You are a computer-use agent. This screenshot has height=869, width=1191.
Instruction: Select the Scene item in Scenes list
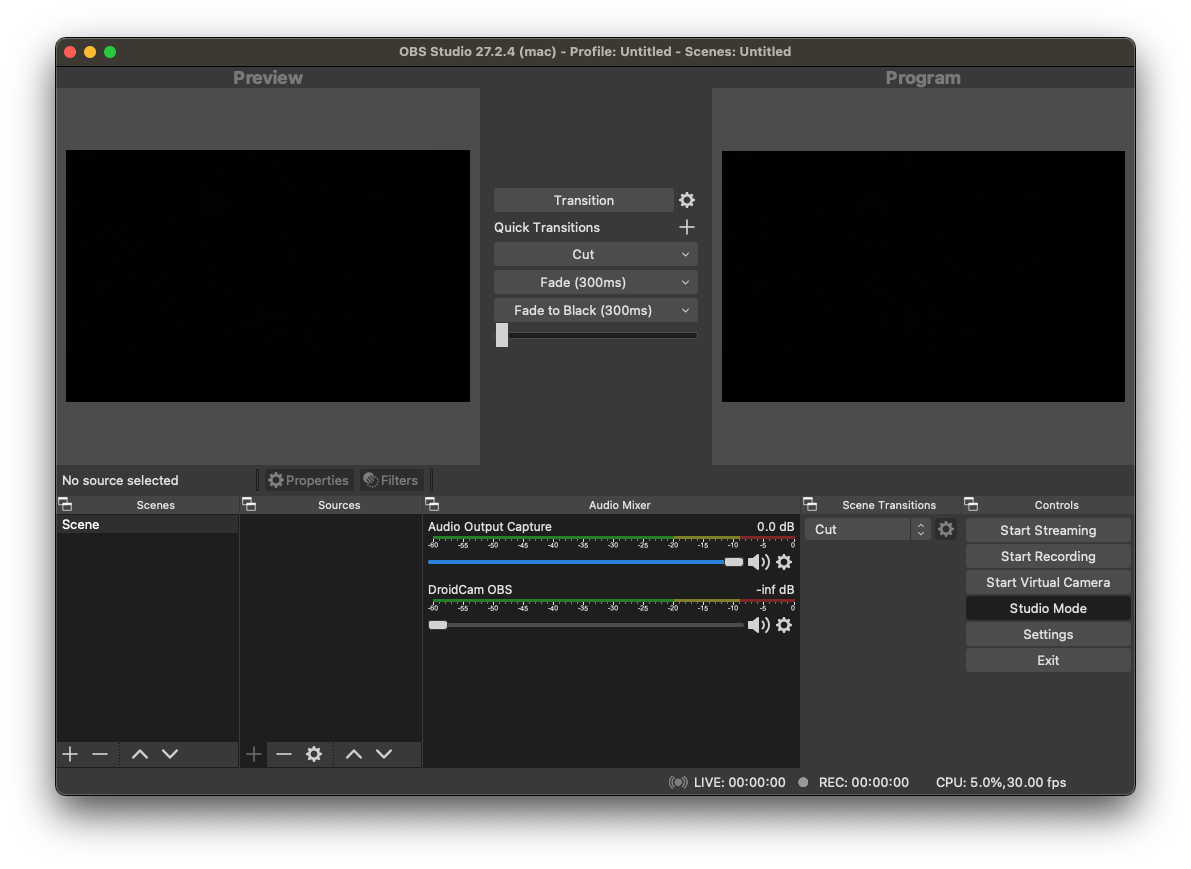(147, 525)
